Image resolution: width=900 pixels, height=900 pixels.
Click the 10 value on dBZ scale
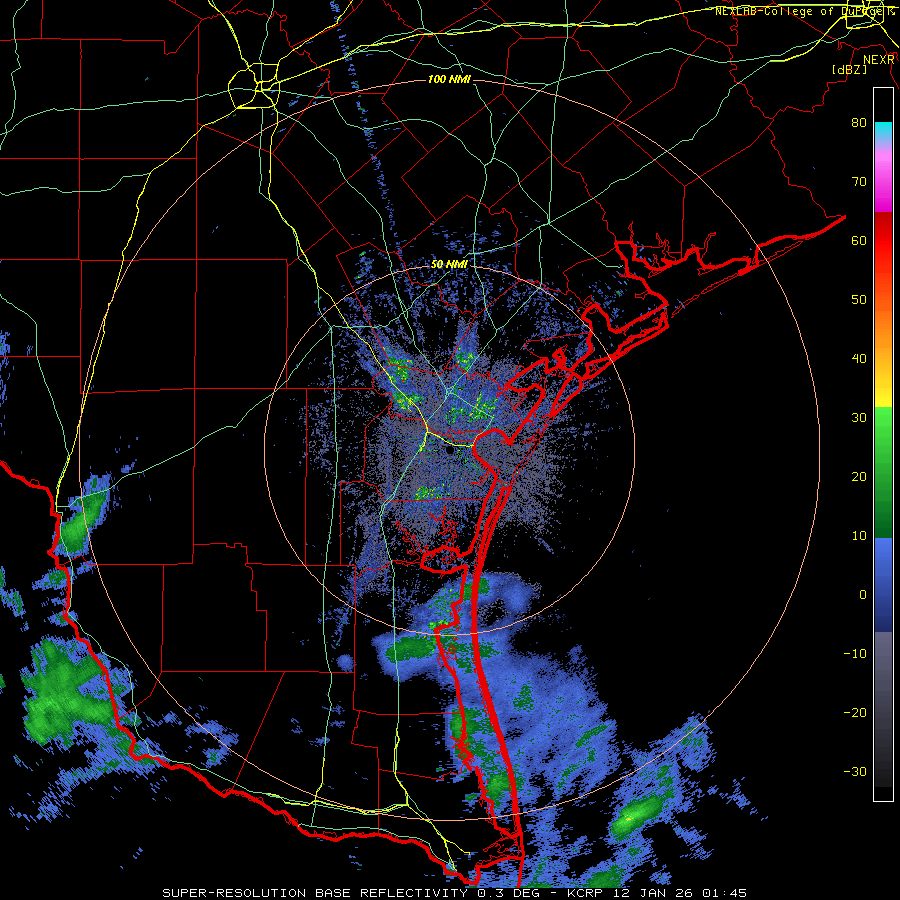[x=859, y=536]
